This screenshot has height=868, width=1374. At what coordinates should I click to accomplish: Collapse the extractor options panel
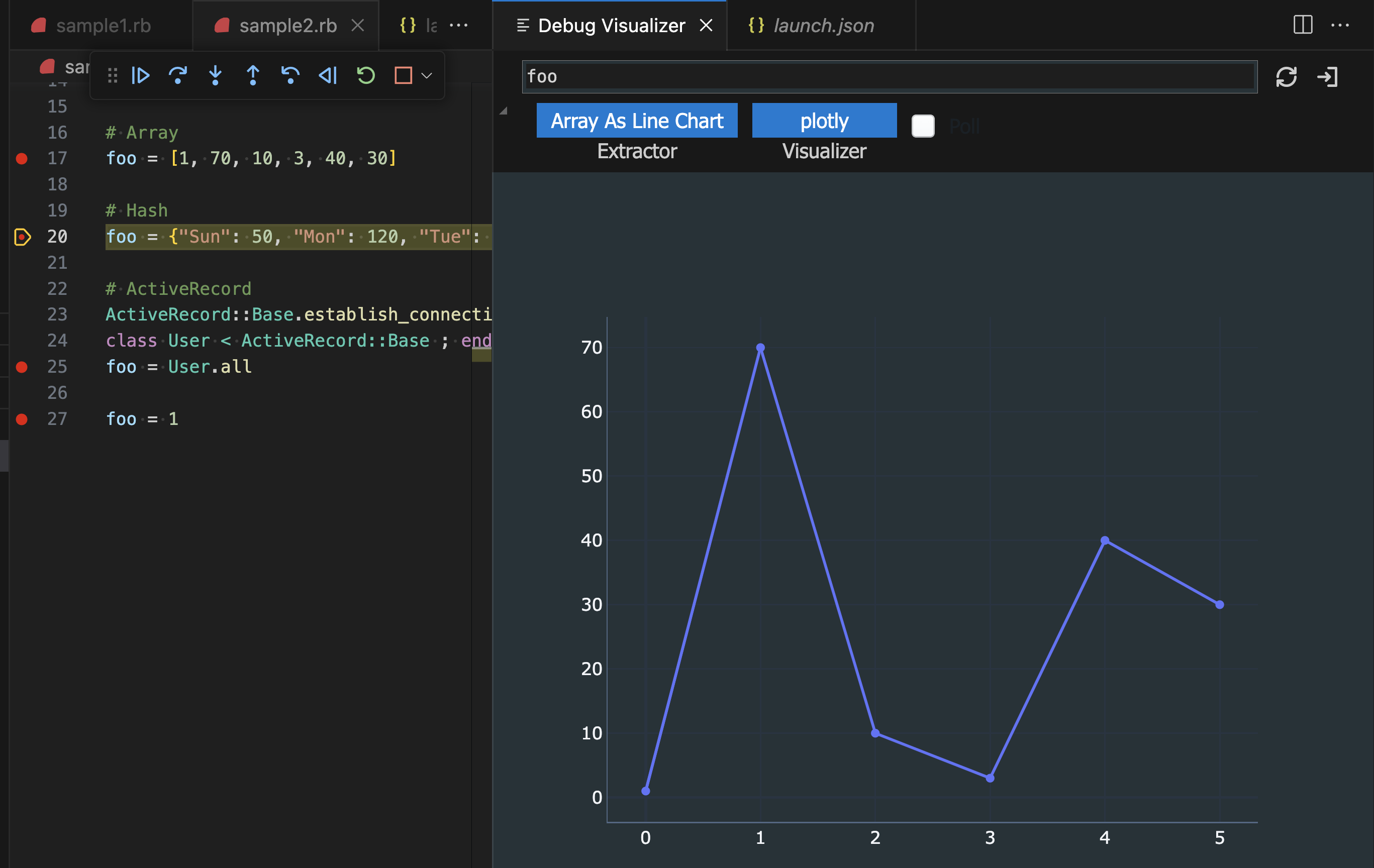503,111
